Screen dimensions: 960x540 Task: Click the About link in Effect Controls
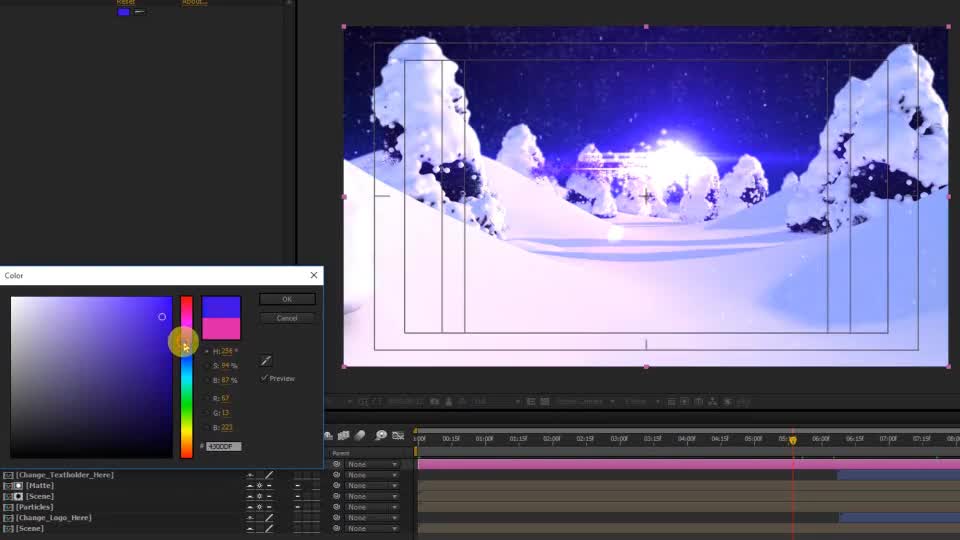(x=194, y=2)
